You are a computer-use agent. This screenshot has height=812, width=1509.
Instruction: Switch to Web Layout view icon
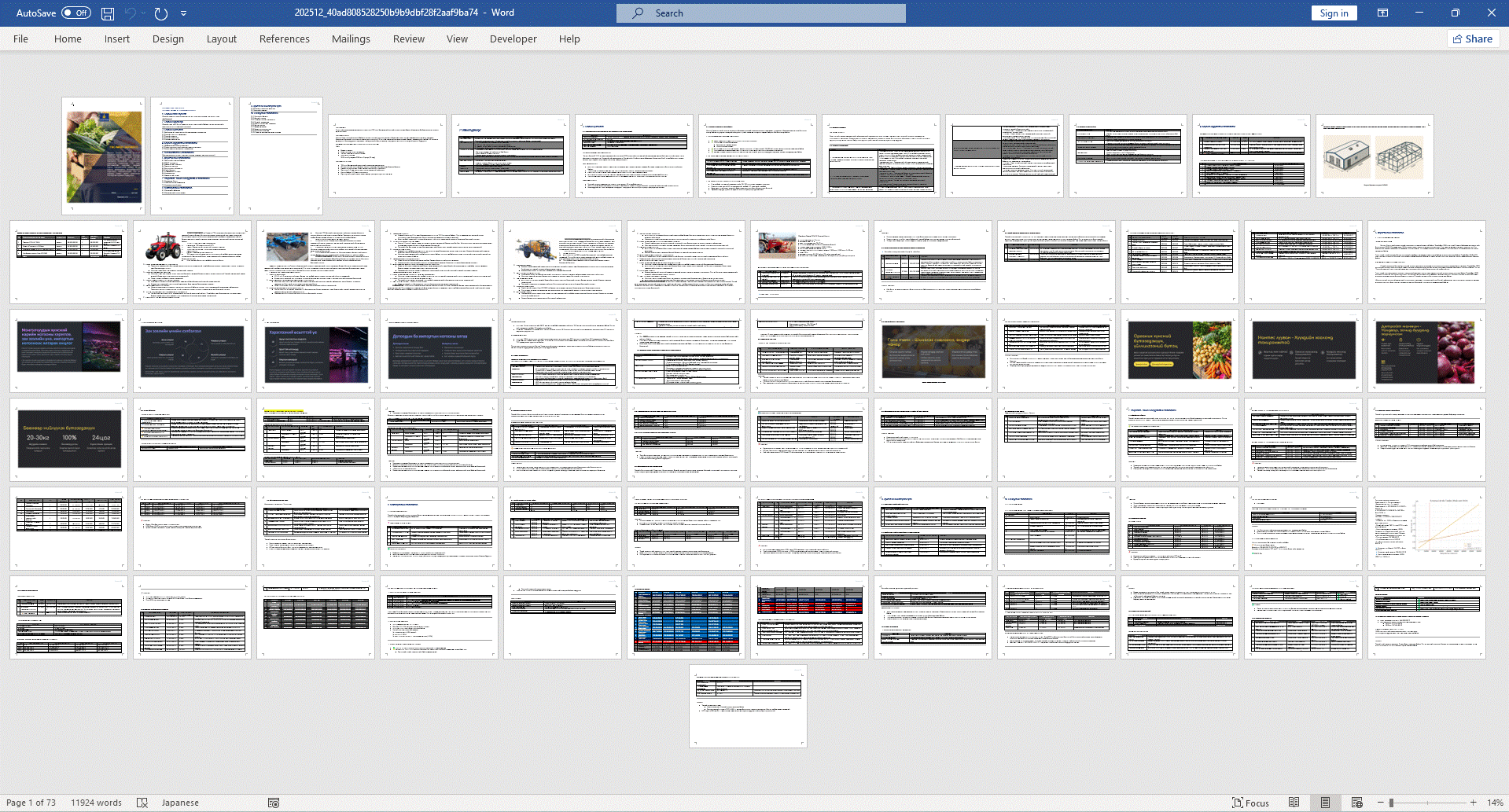(x=1356, y=803)
